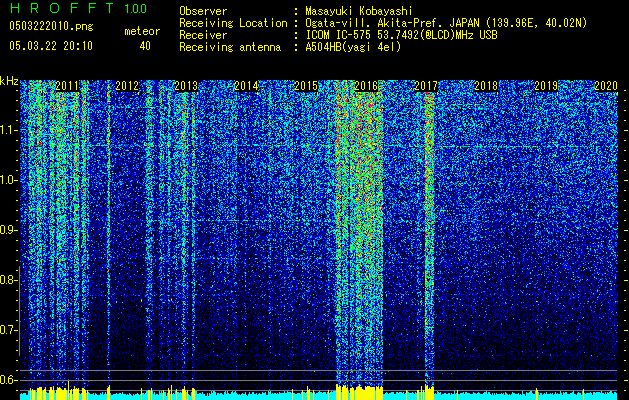629x400 pixels.
Task: Click the 2018 time marker
Action: coord(486,86)
